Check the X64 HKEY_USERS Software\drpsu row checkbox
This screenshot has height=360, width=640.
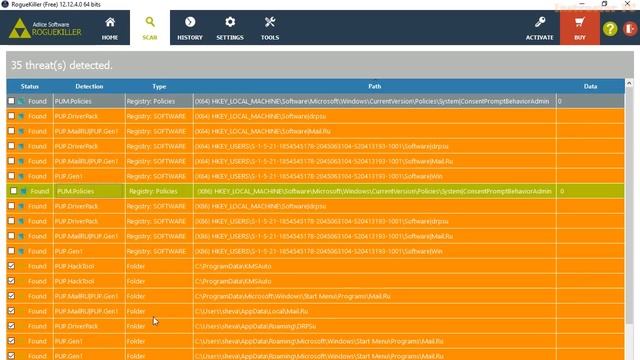click(11, 146)
